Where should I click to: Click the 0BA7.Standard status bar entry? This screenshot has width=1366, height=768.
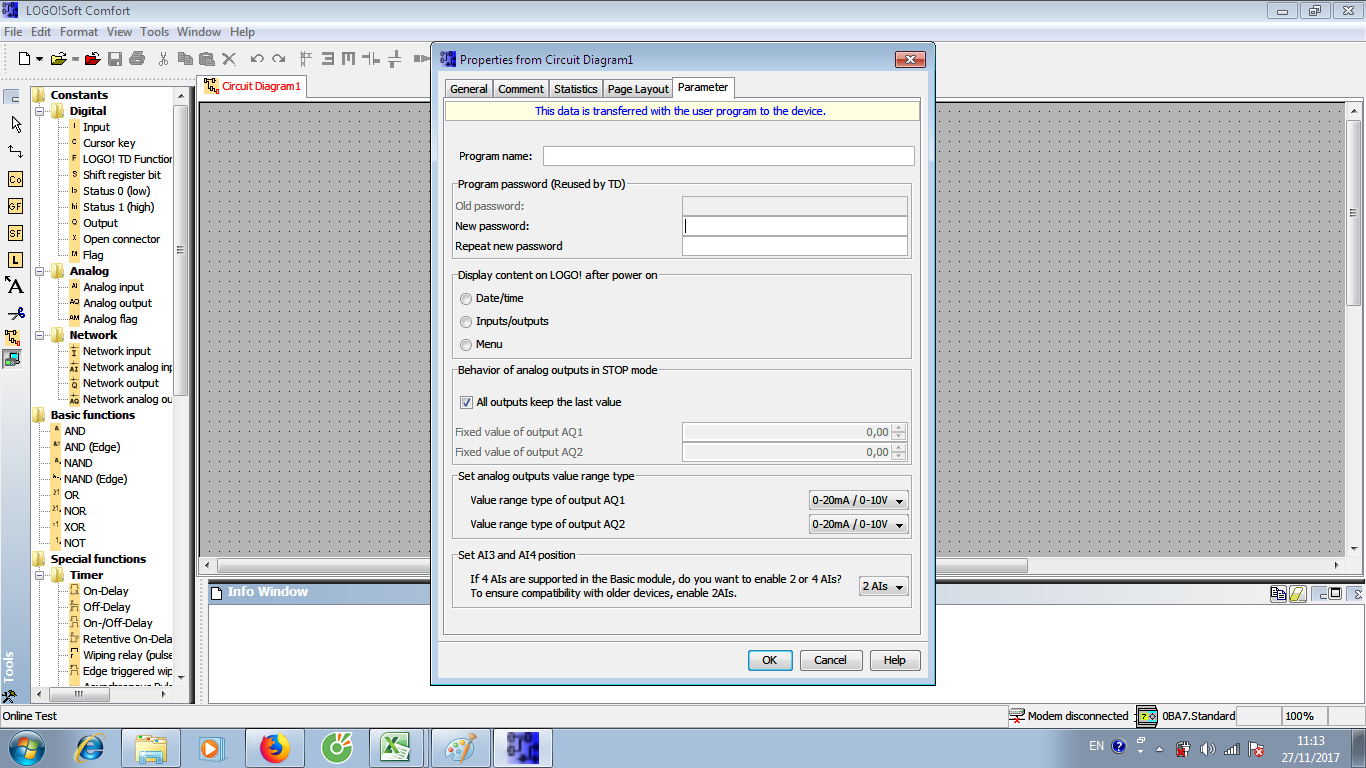1199,716
